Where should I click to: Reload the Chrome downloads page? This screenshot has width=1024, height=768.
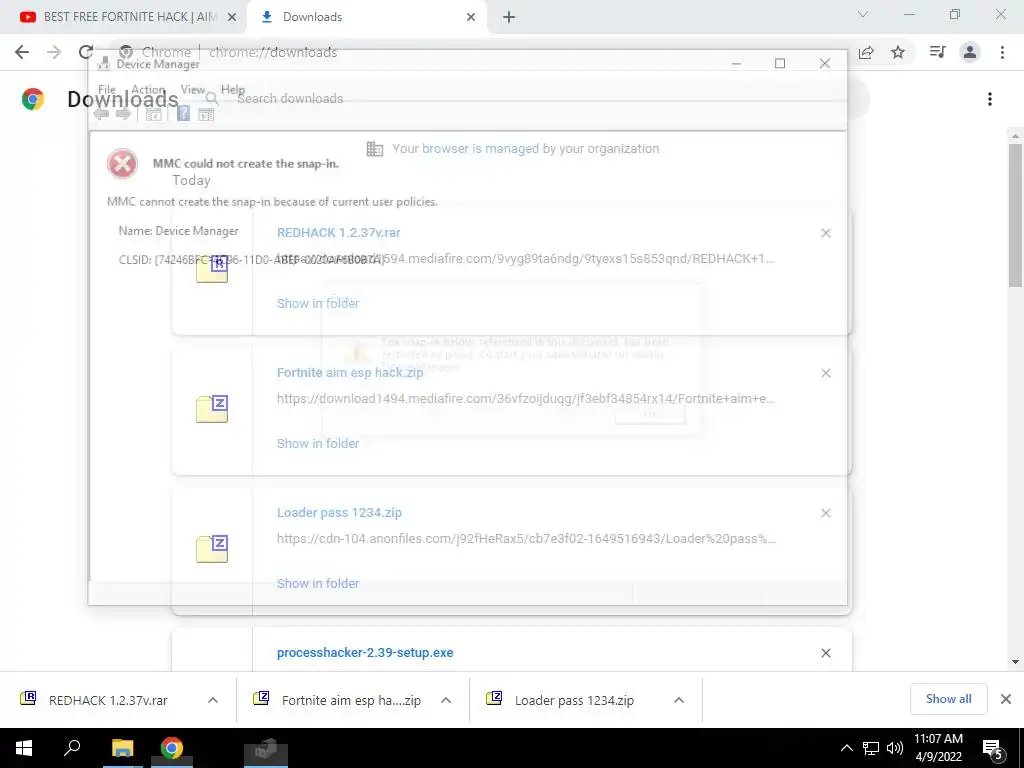coord(86,52)
